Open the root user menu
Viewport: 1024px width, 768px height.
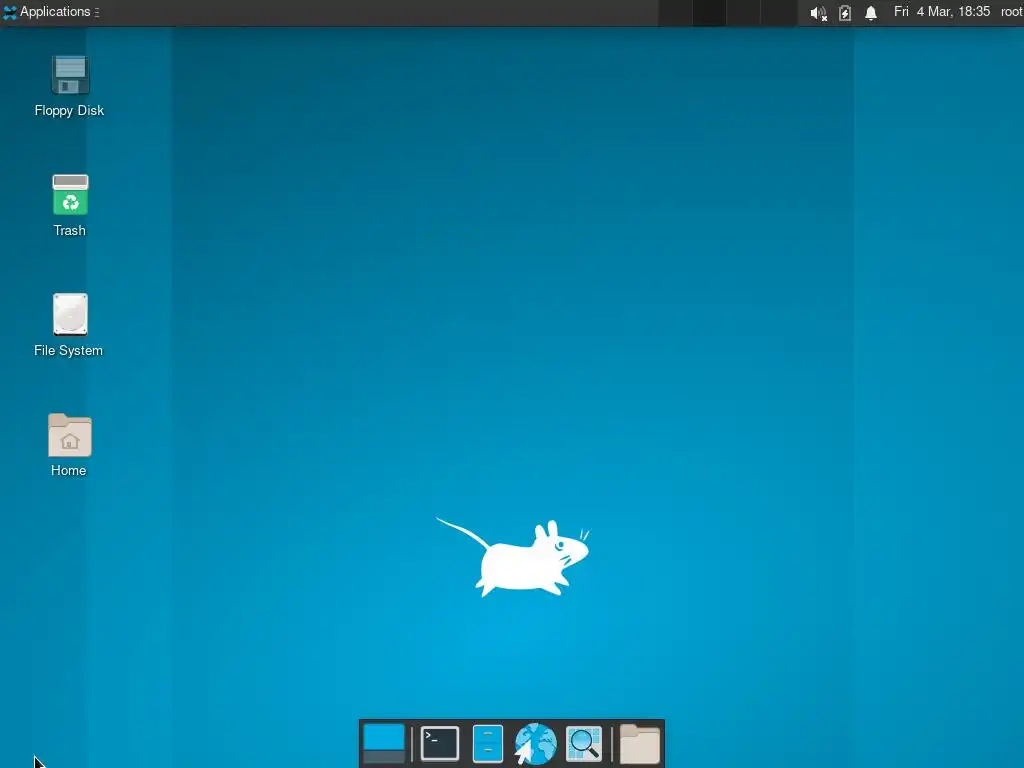(x=1011, y=12)
